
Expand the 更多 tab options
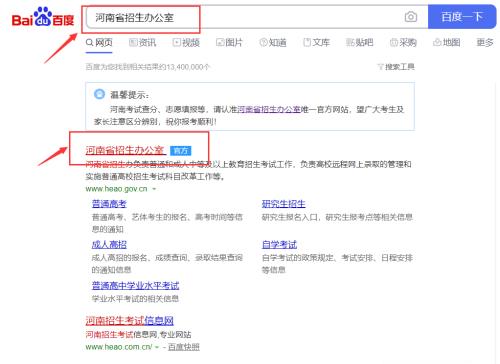485,42
